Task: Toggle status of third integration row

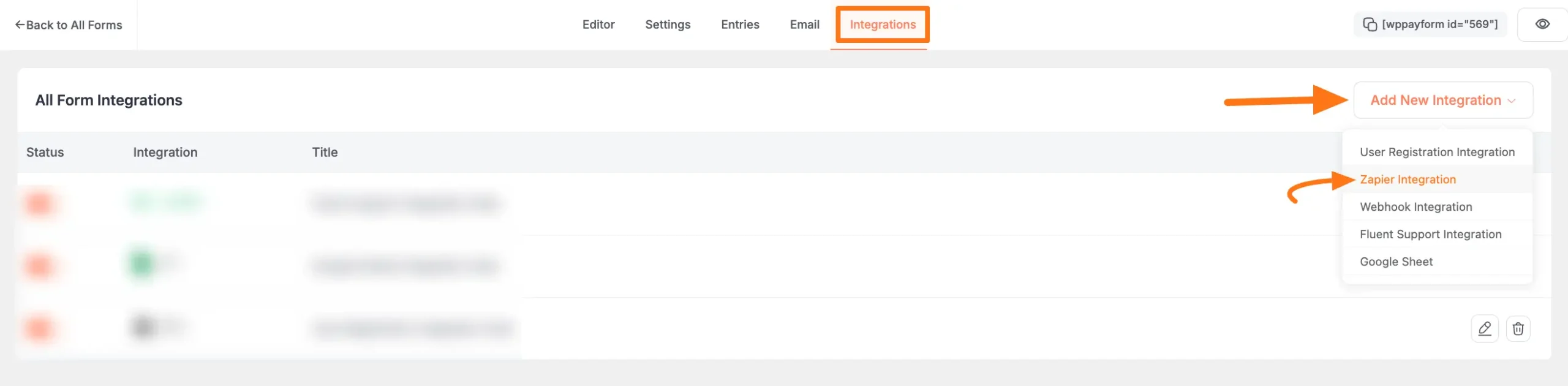Action: click(39, 328)
